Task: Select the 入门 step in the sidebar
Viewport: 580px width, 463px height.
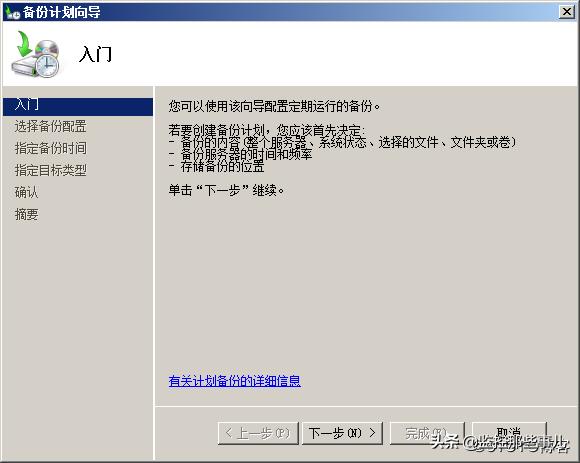Action: coord(78,107)
